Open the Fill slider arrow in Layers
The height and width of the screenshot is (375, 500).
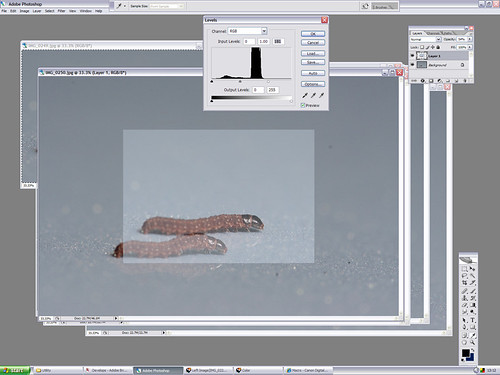tap(469, 47)
